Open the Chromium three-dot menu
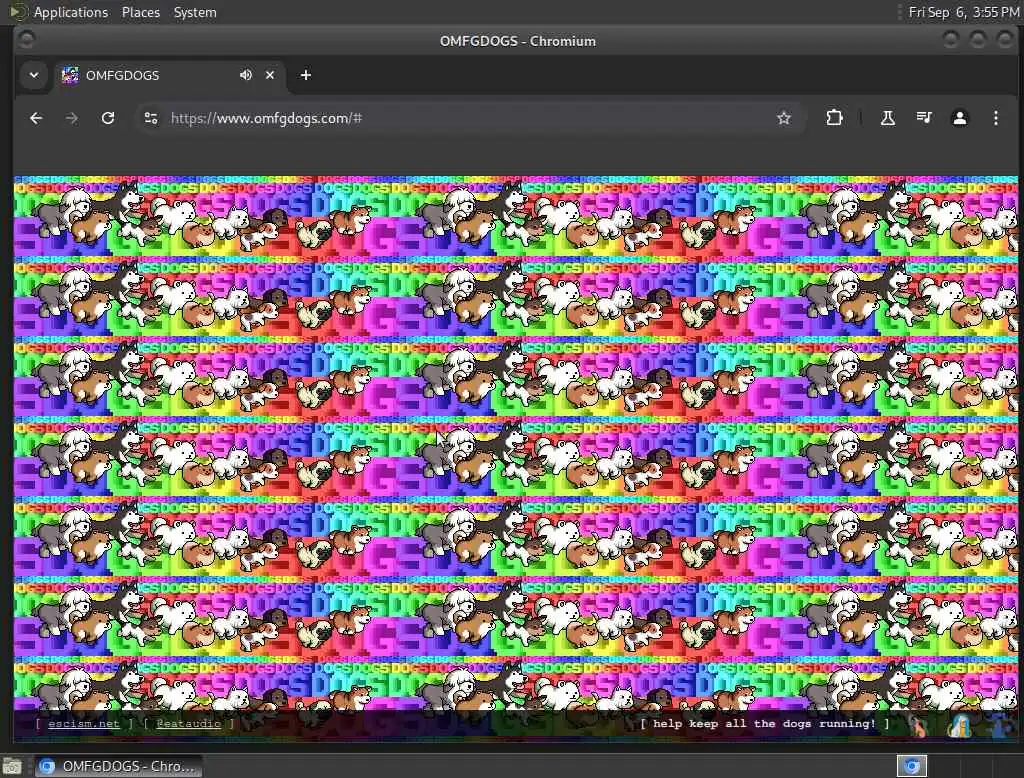This screenshot has width=1024, height=778. point(995,118)
